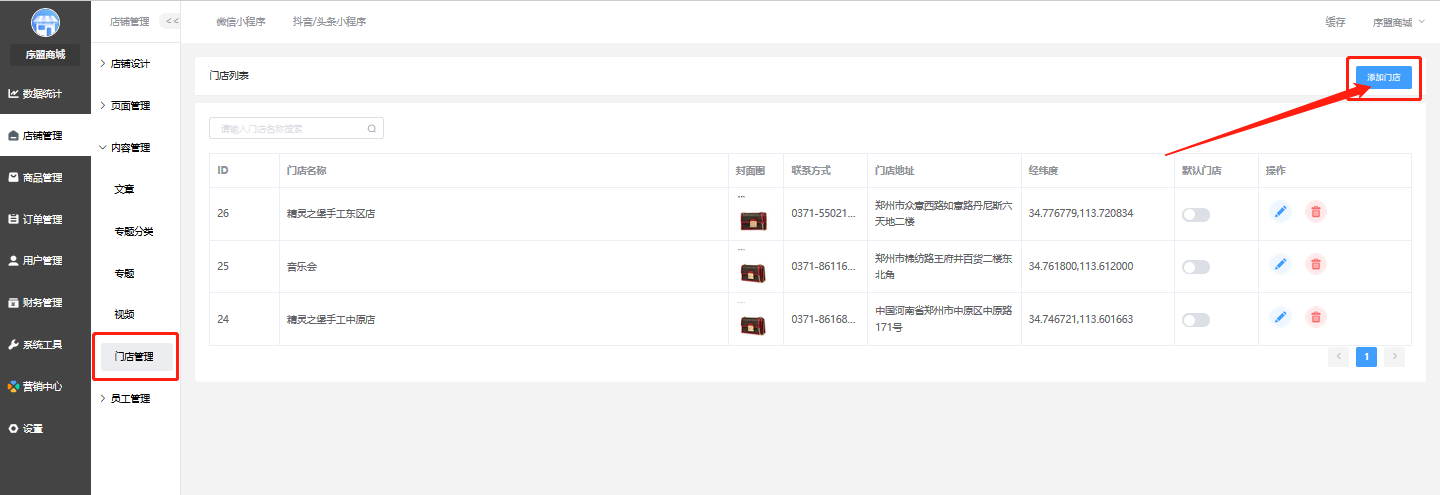Go to next page of results

click(1394, 357)
